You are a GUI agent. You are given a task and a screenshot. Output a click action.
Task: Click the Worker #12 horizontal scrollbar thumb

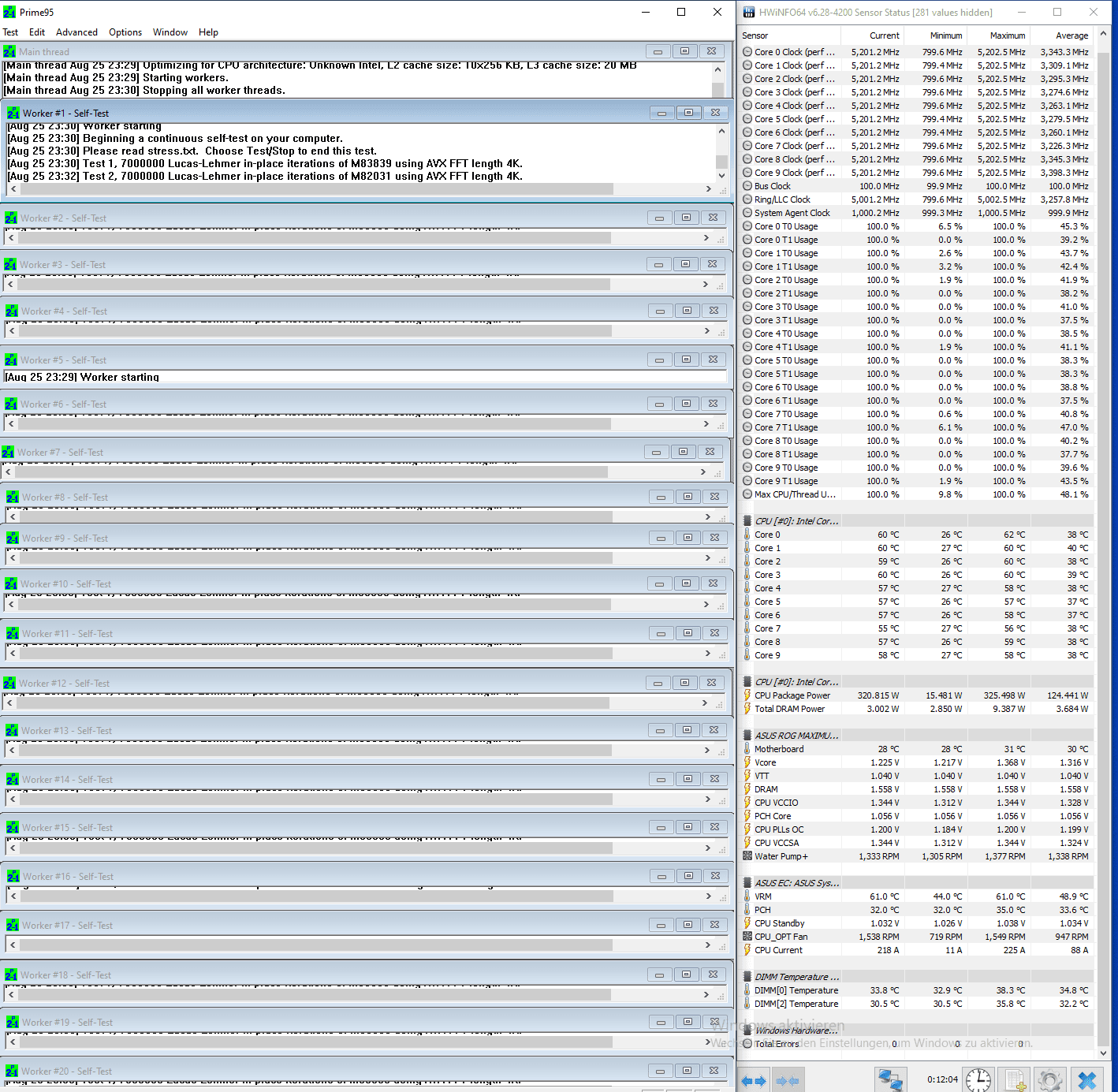(313, 703)
